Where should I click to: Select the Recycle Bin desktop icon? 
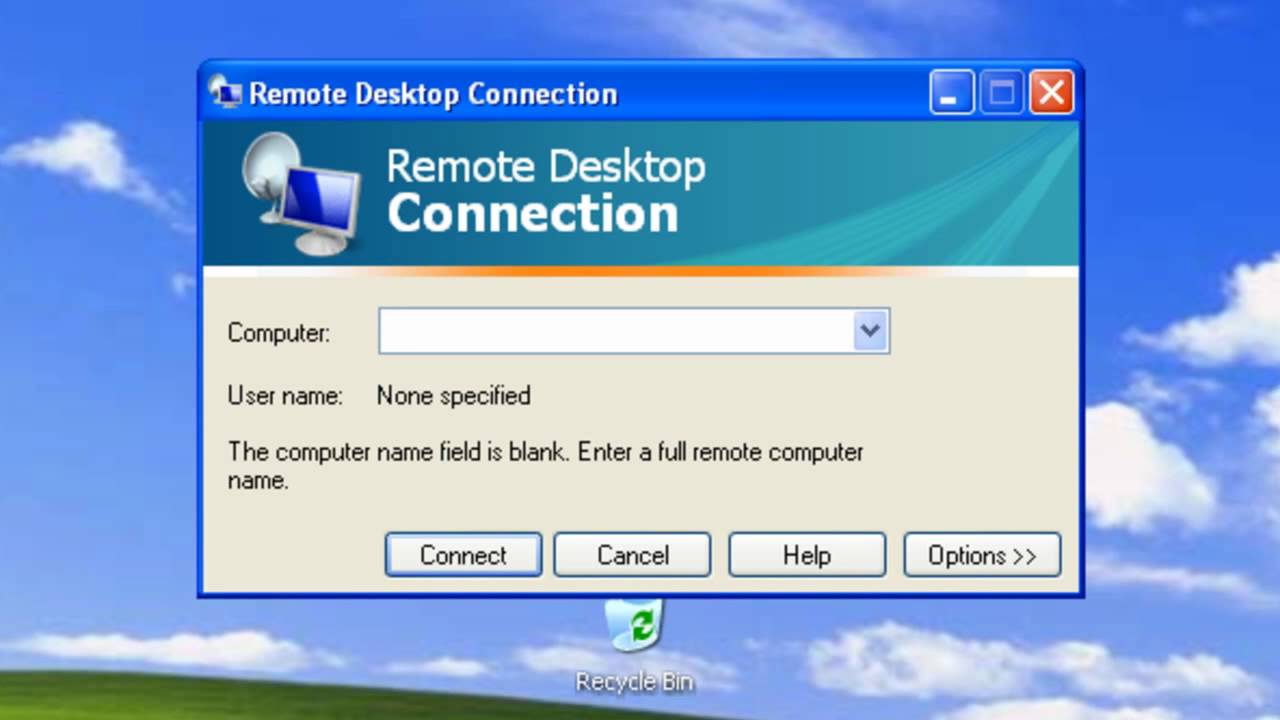tap(634, 627)
